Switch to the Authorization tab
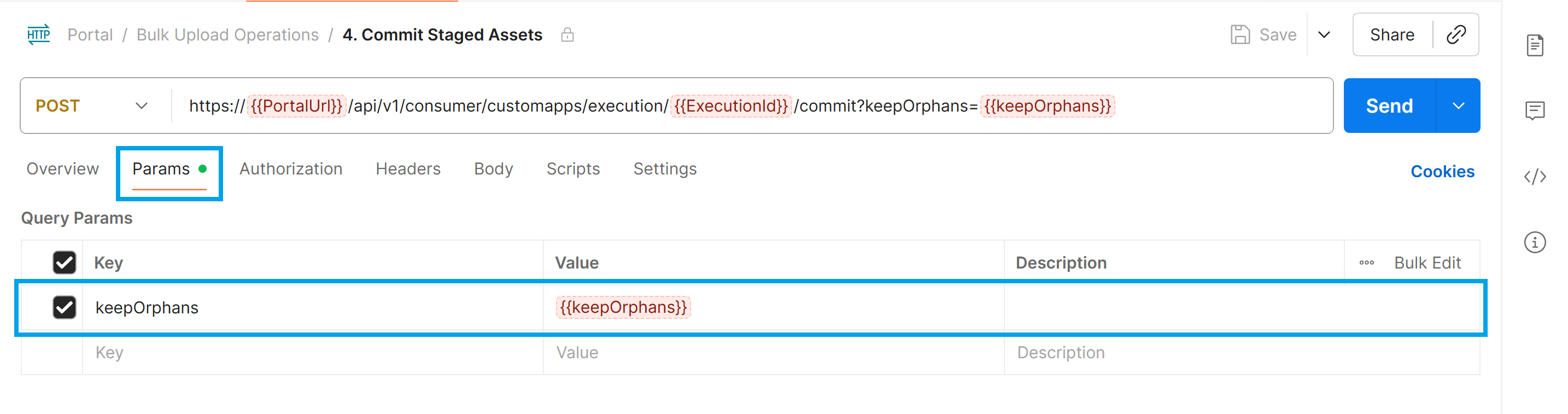The height and width of the screenshot is (414, 1568). 291,169
